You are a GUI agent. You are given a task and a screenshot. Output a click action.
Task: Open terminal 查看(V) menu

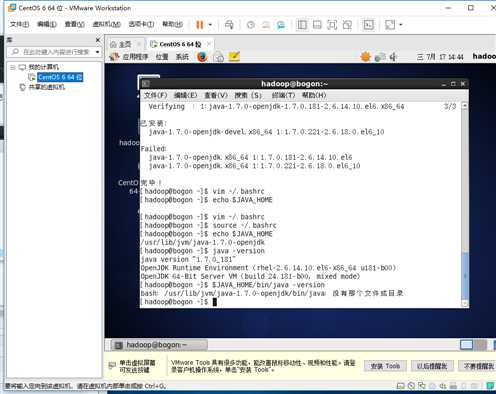pyautogui.click(x=216, y=95)
